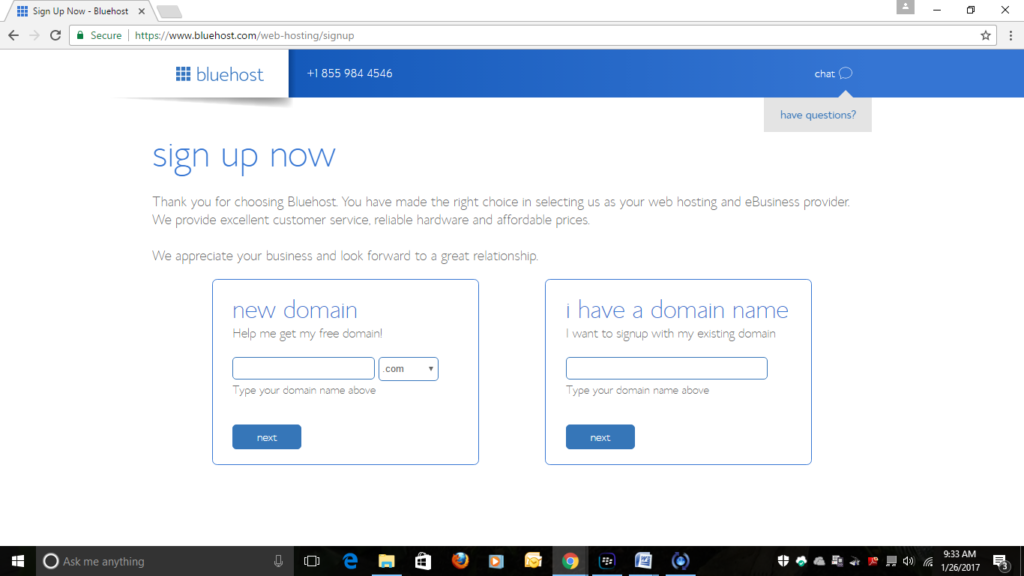Open chat via the speech bubble icon
The height and width of the screenshot is (576, 1024).
point(846,73)
